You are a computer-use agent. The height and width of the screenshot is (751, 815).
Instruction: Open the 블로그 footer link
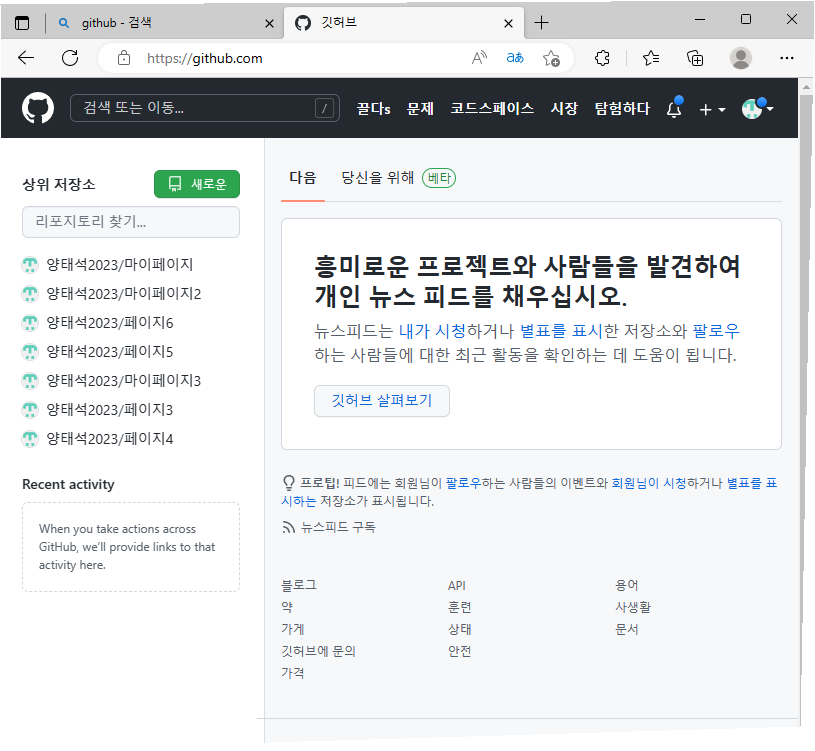pyautogui.click(x=299, y=585)
